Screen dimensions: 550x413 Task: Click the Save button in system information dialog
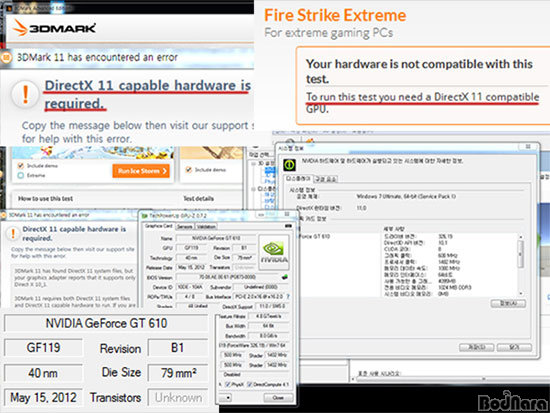pos(477,347)
